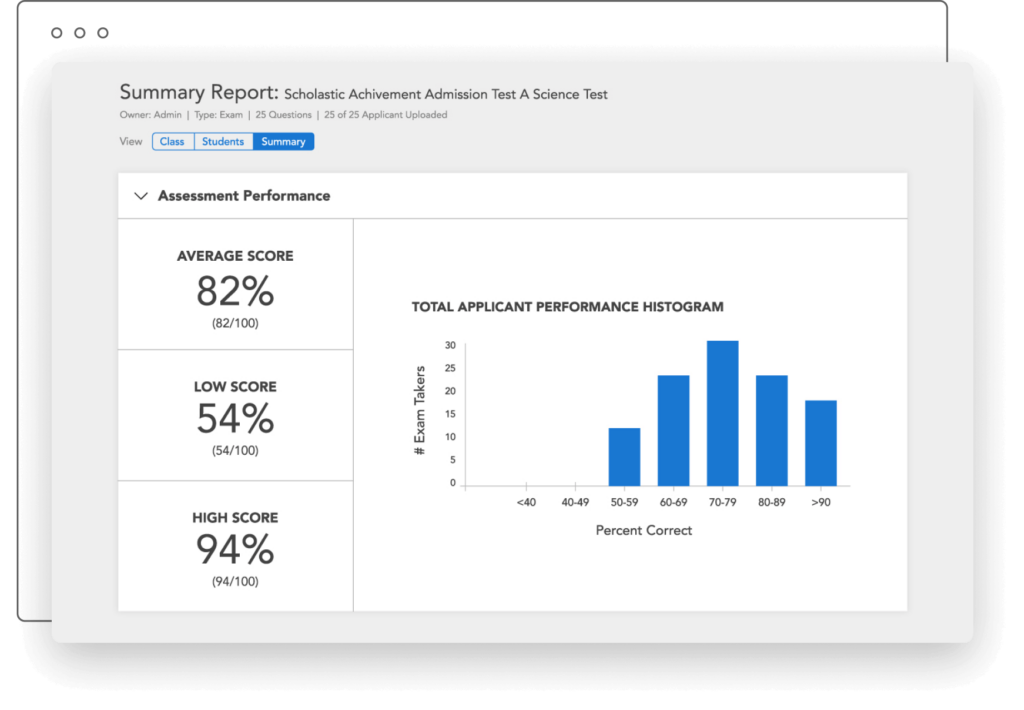The height and width of the screenshot is (710, 1024).
Task: Click the <40 axis label
Action: click(x=526, y=502)
